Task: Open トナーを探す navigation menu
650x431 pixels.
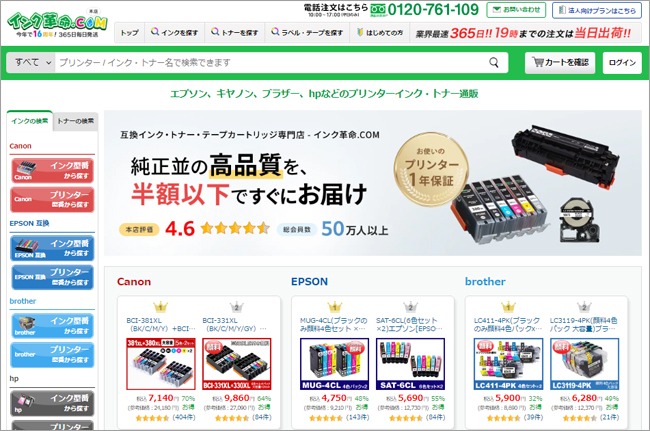Action: 234,32
